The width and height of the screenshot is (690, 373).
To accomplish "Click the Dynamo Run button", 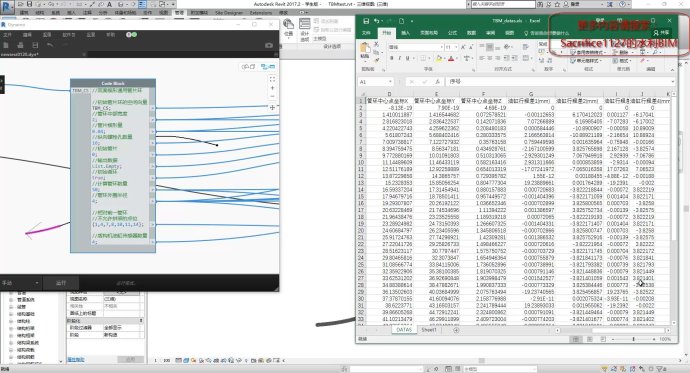I will click(61, 283).
